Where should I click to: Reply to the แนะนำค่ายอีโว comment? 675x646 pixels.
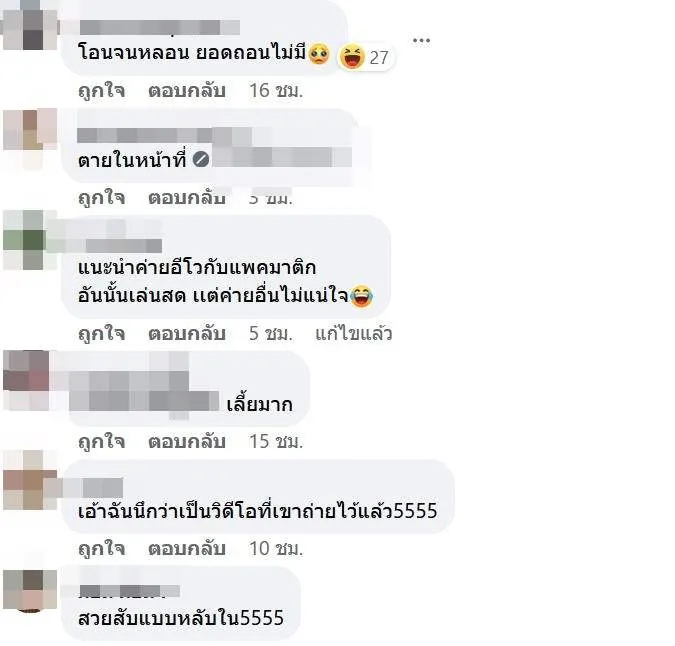[187, 334]
